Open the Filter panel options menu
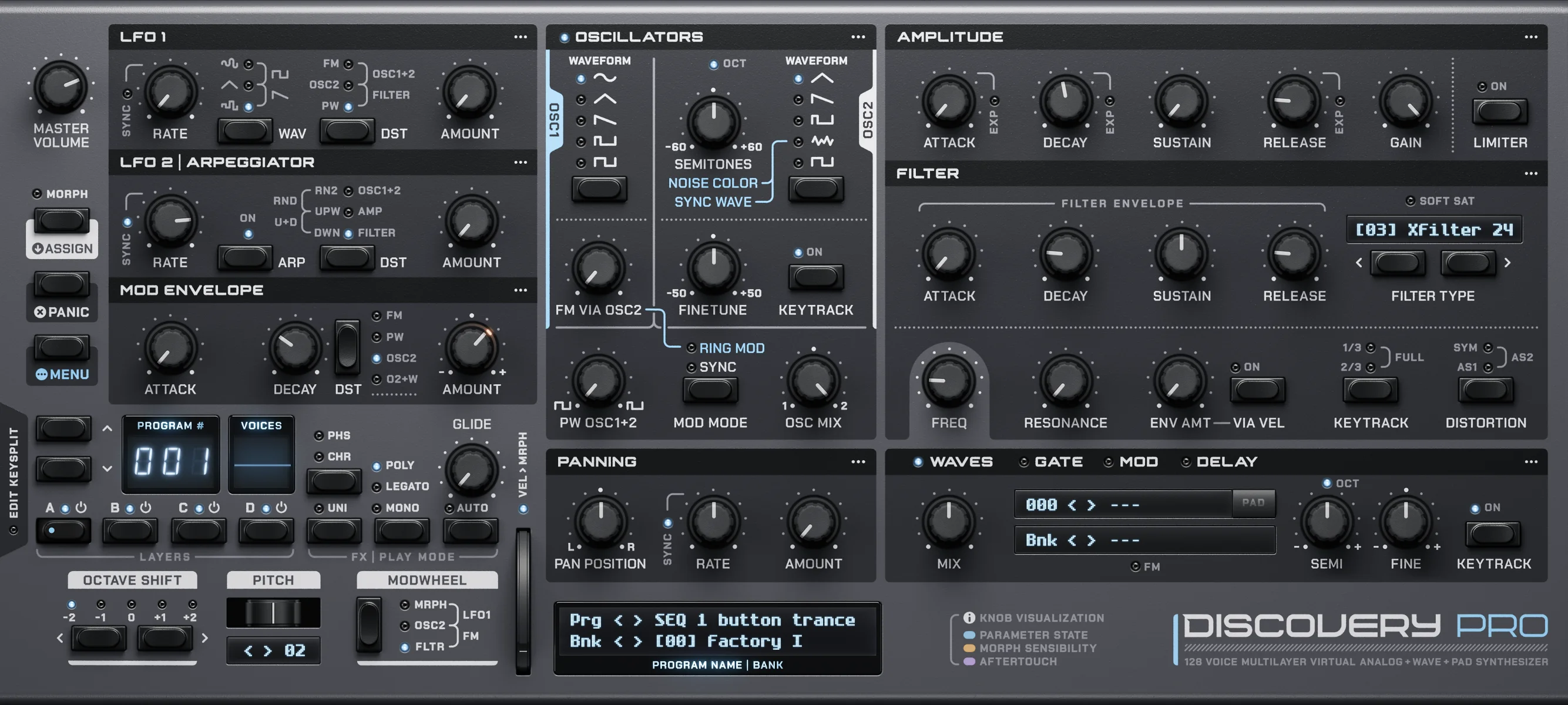Screen dimensions: 1568x705 (x=1532, y=173)
